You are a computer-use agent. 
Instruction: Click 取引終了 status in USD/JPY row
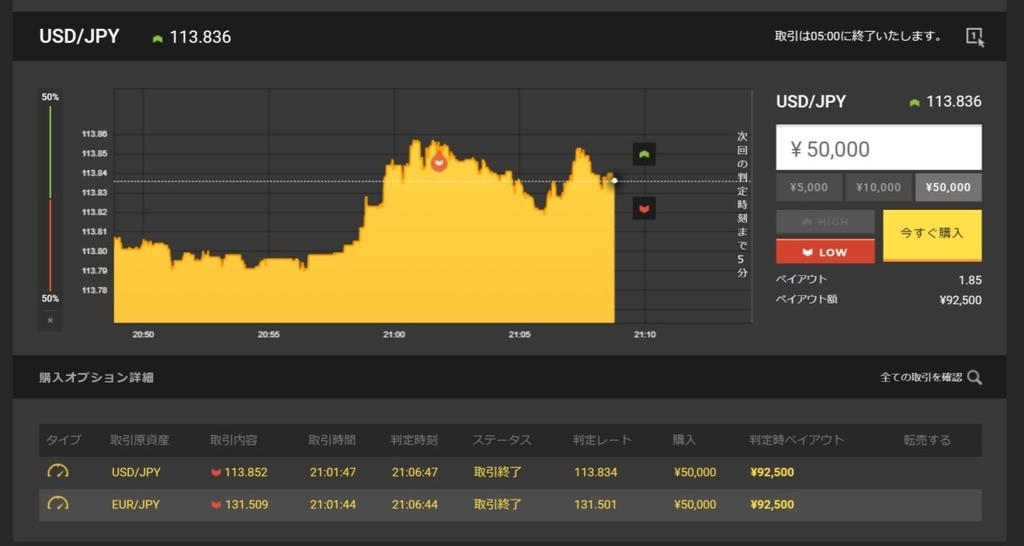pyautogui.click(x=498, y=472)
